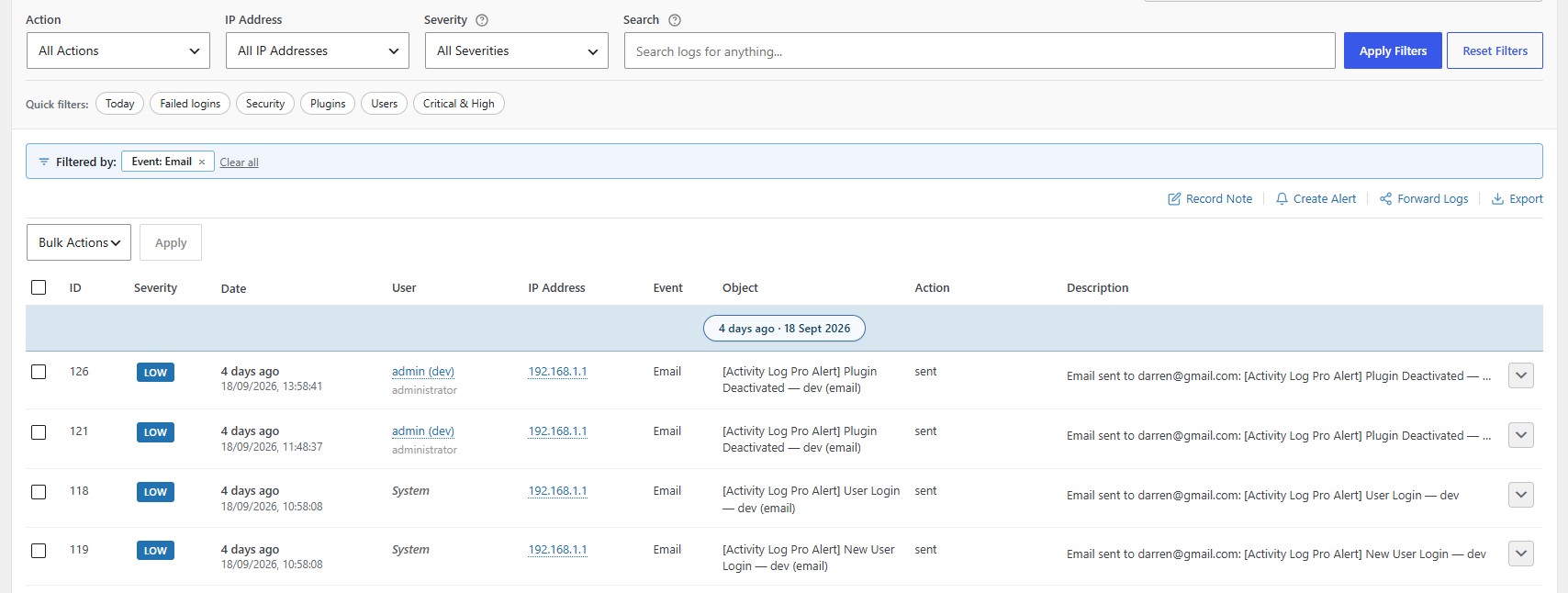Toggle the select-all checkbox in the table header
The width and height of the screenshot is (1568, 593).
click(x=39, y=287)
